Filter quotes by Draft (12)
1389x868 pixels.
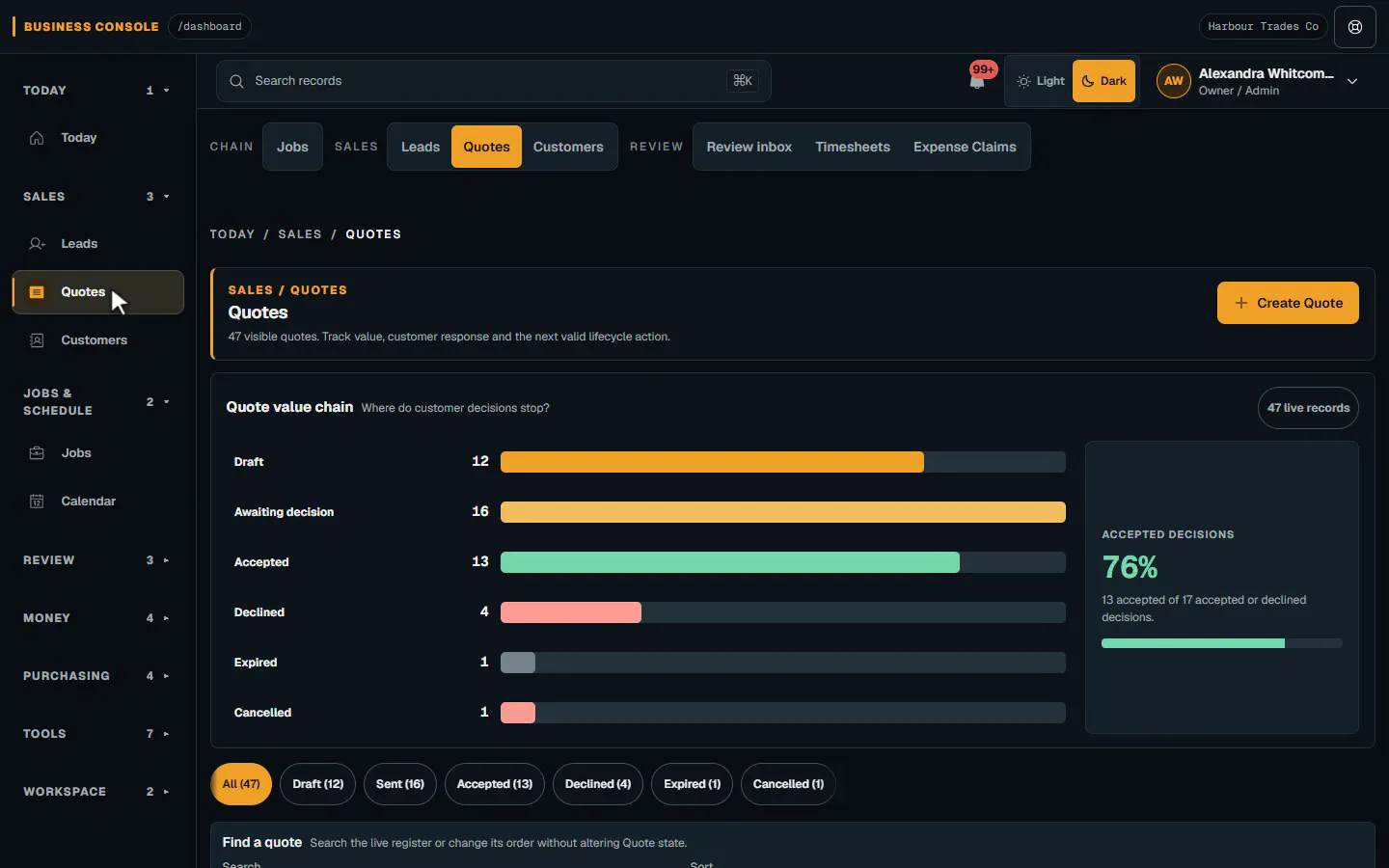(x=317, y=784)
